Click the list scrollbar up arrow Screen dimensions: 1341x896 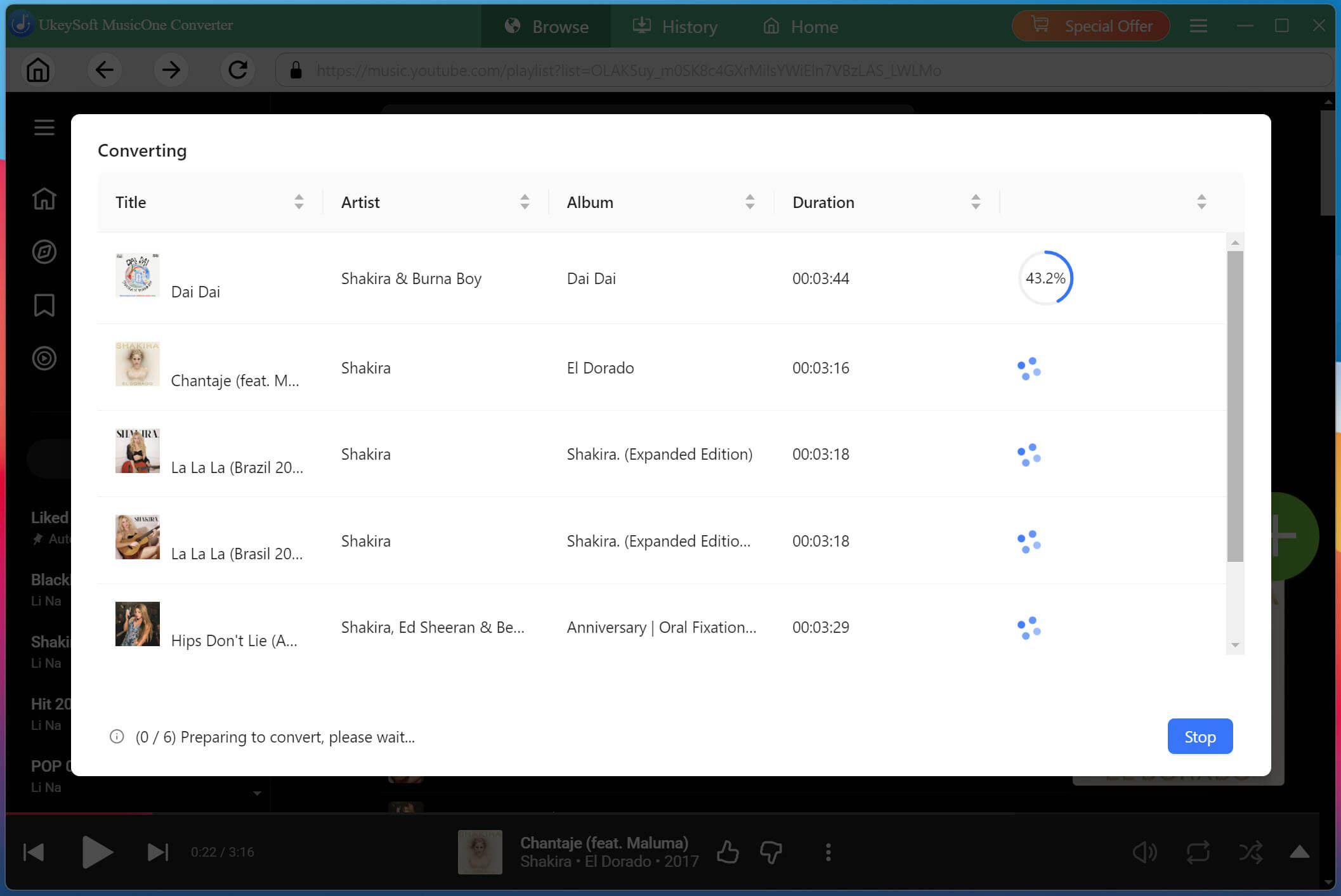(1235, 242)
